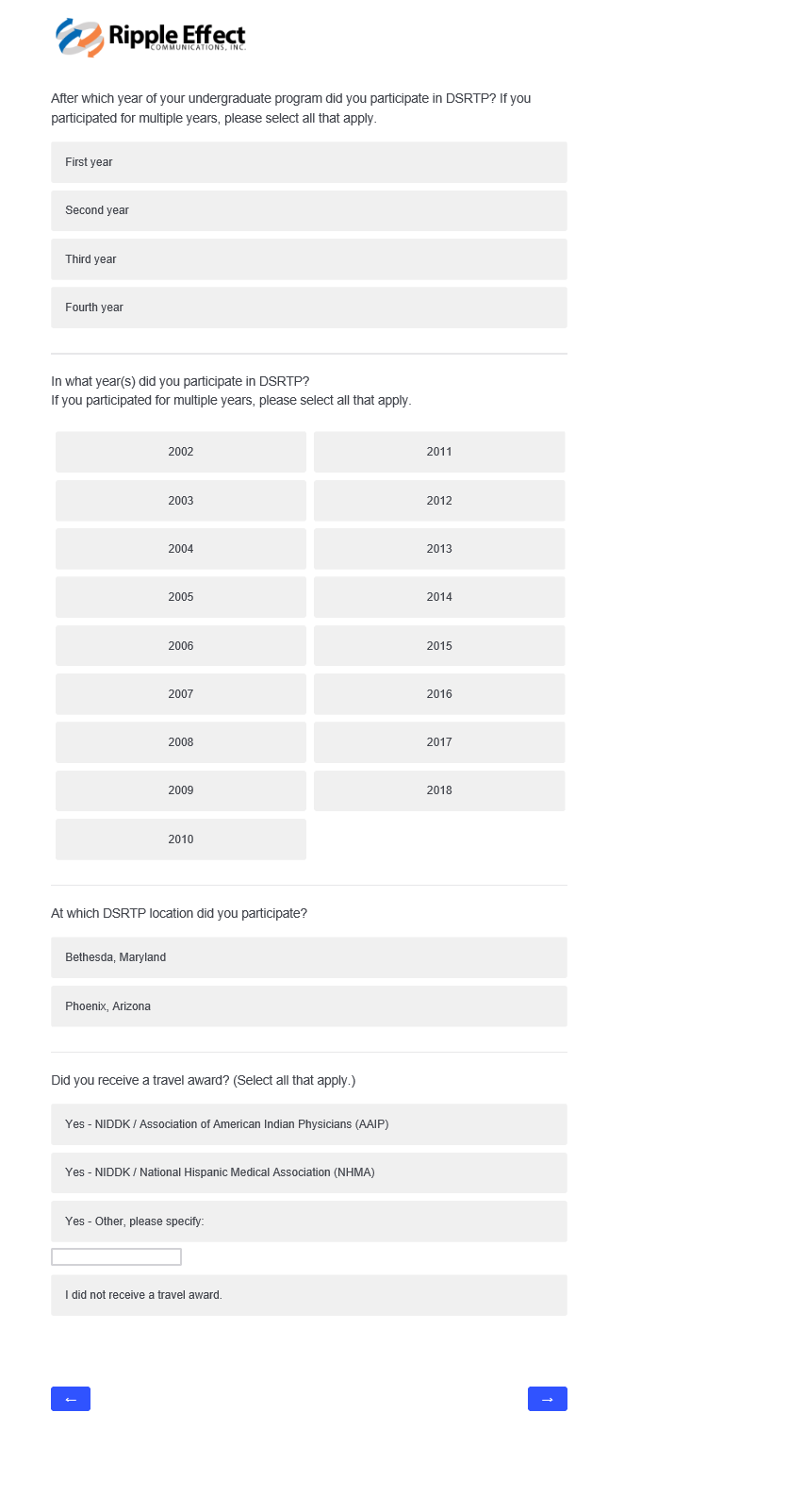Select the Third year option
Screen dimensions: 789x1512
[x=309, y=259]
